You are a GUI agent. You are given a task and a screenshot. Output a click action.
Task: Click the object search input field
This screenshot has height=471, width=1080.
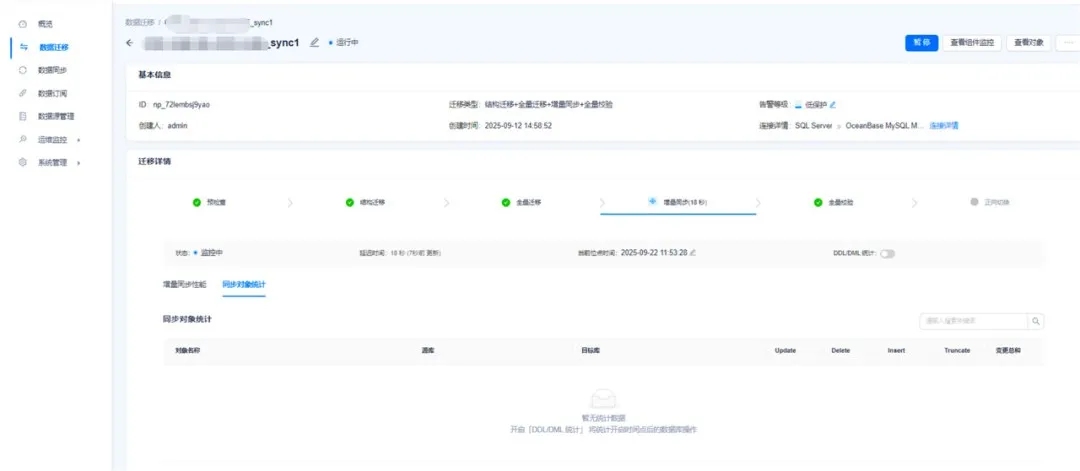(973, 321)
